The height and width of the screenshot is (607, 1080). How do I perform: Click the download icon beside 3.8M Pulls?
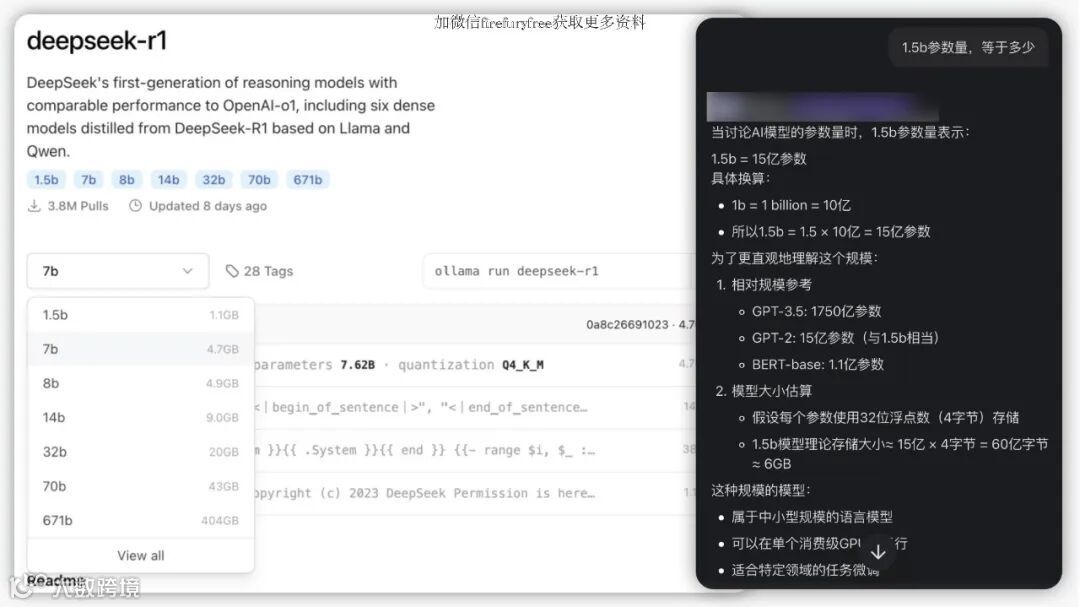34,205
